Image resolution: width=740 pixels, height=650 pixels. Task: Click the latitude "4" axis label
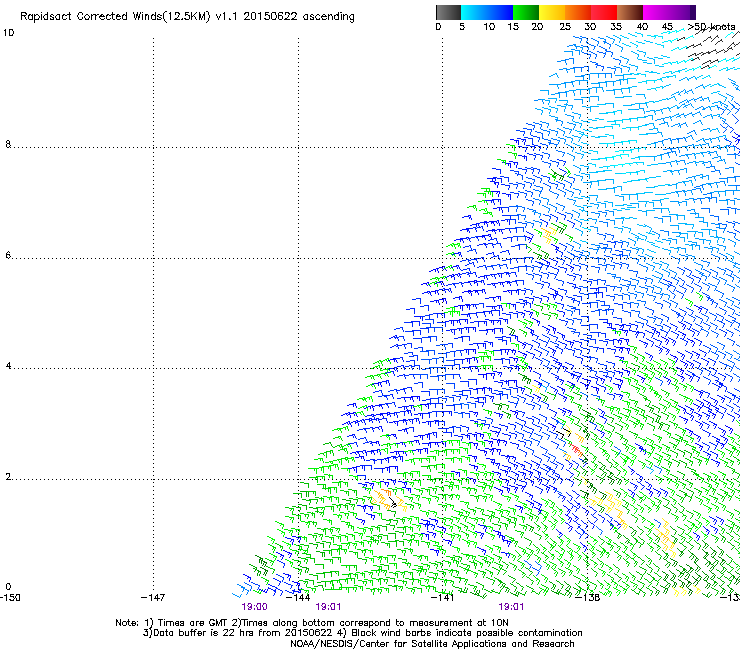8,366
